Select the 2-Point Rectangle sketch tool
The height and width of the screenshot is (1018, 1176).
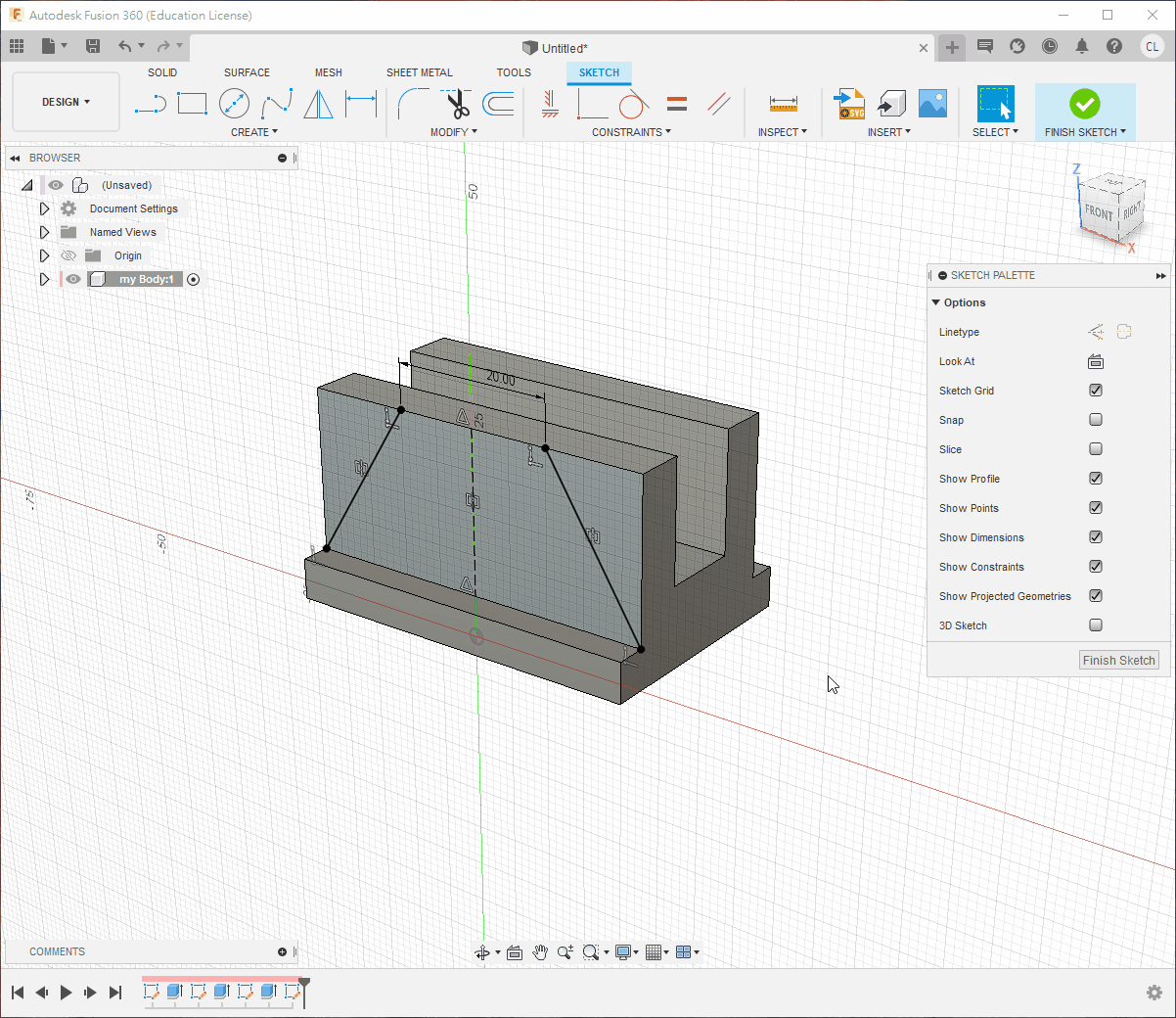(x=192, y=103)
